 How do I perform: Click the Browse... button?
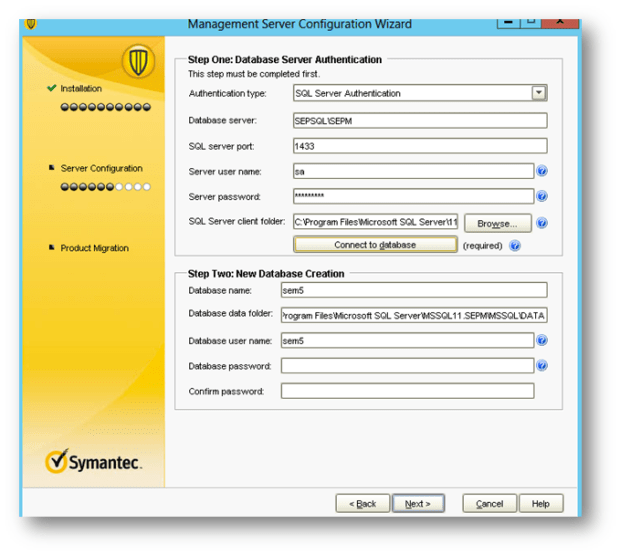497,223
